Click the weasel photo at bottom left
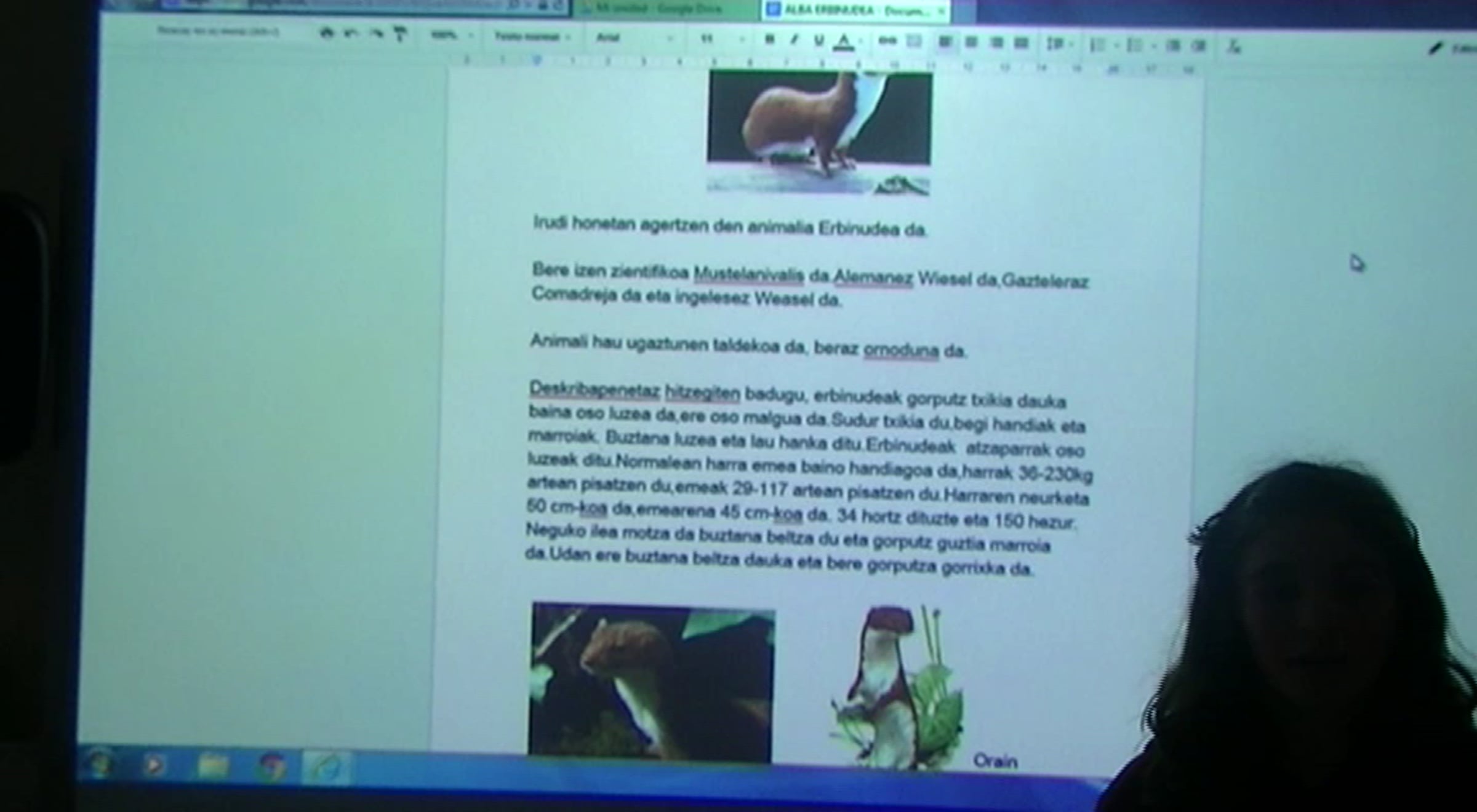Screen dimensions: 1477x812 tap(652, 683)
